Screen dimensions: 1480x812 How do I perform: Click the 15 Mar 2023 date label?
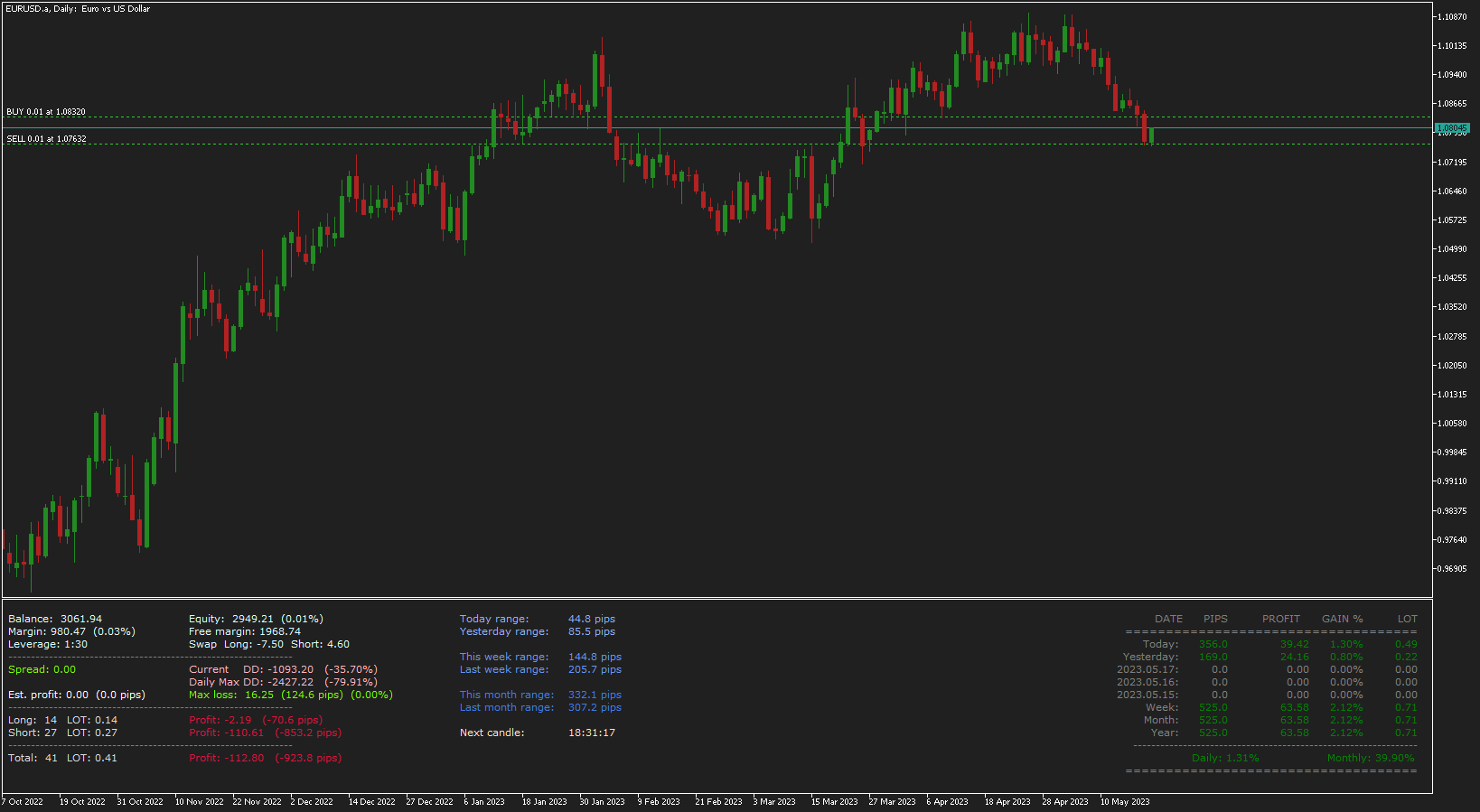click(x=834, y=802)
